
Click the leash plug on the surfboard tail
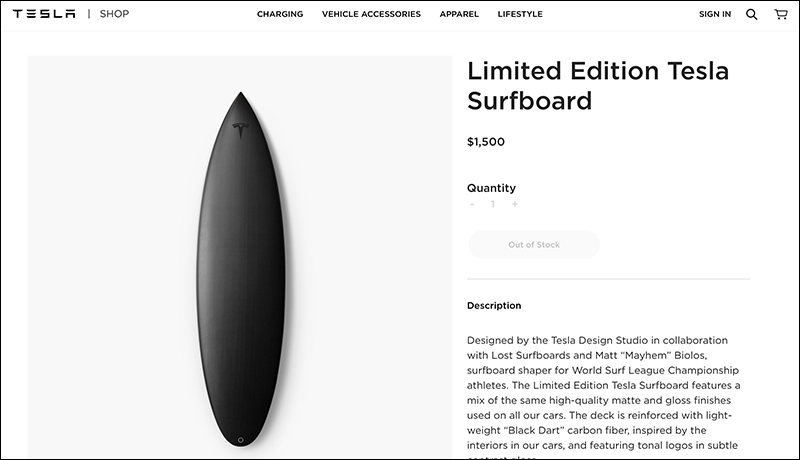click(241, 440)
